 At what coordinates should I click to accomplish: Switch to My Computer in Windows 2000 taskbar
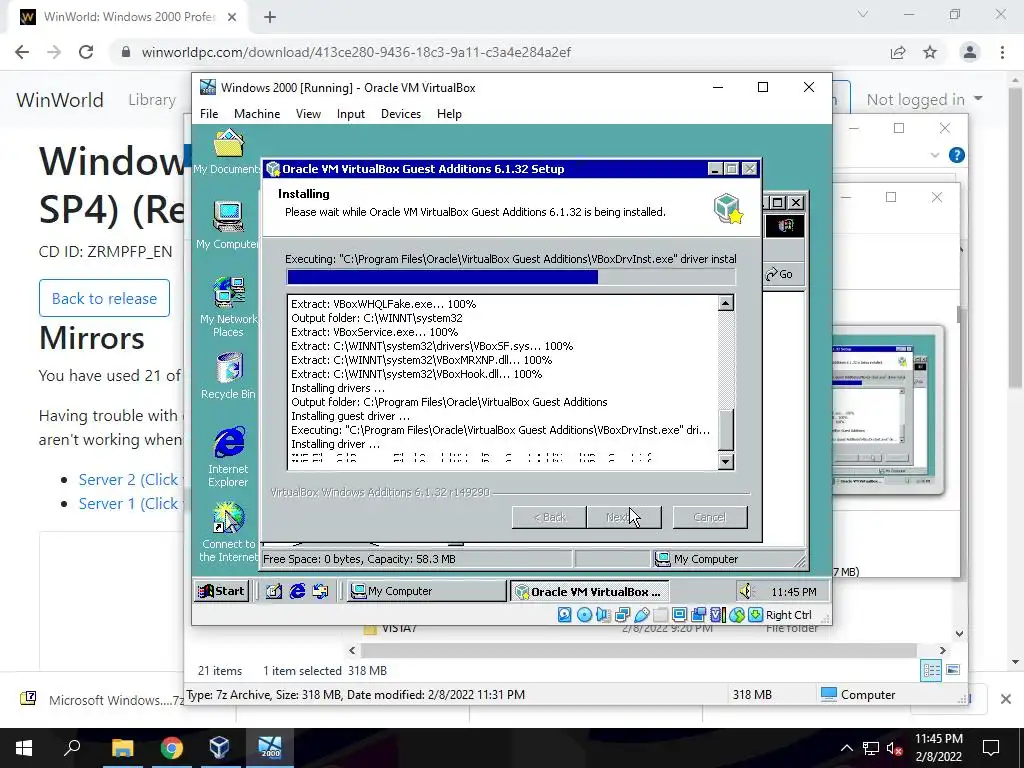(x=426, y=591)
